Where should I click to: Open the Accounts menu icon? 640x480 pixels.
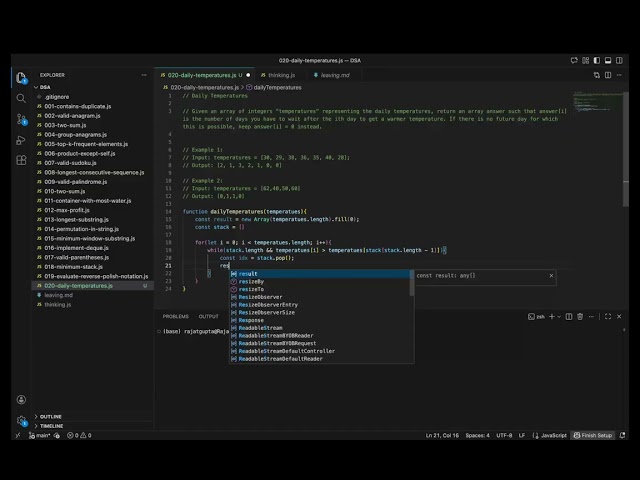pyautogui.click(x=21, y=399)
